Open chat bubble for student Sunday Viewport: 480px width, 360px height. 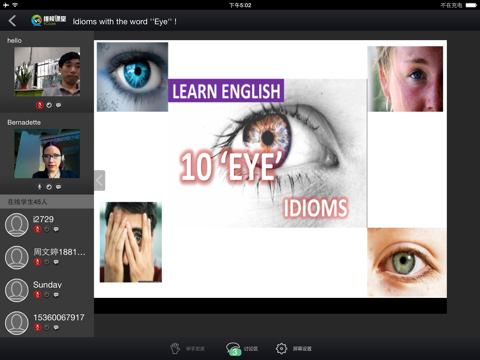(x=56, y=295)
